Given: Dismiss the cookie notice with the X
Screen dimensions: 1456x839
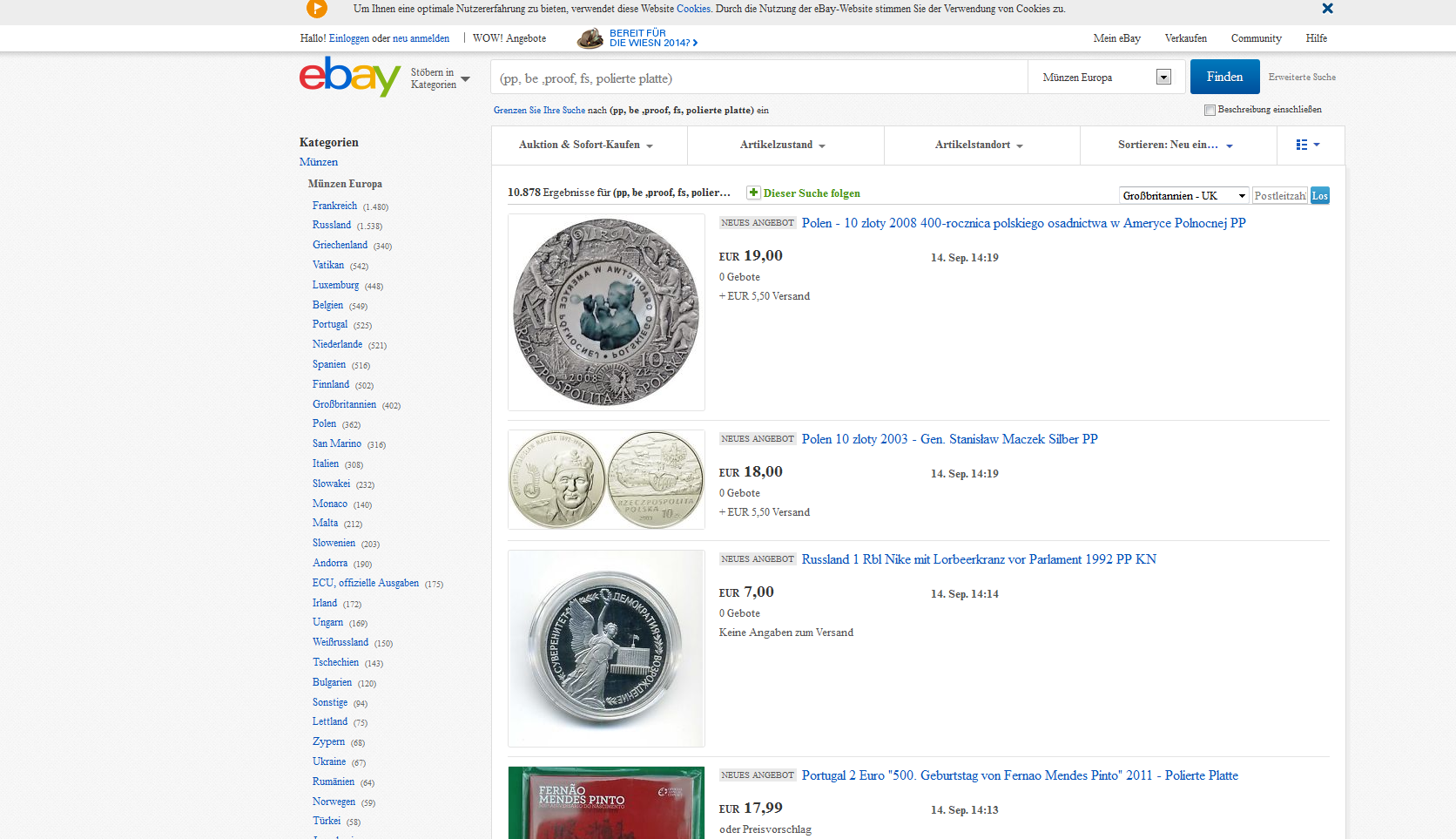Looking at the screenshot, I should tap(1327, 9).
